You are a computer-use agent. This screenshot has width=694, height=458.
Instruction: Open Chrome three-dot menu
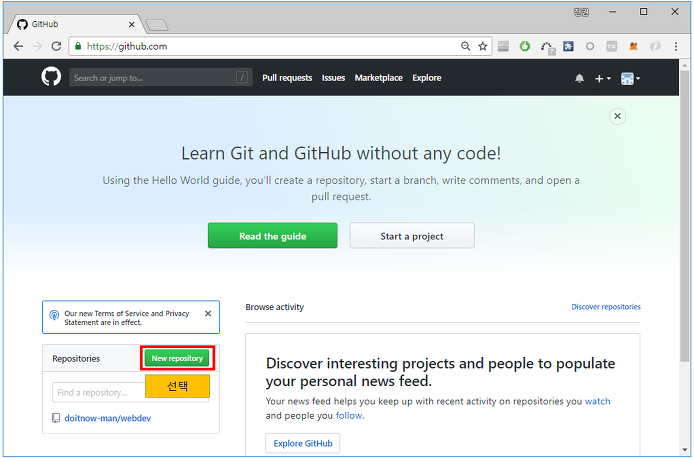(676, 46)
